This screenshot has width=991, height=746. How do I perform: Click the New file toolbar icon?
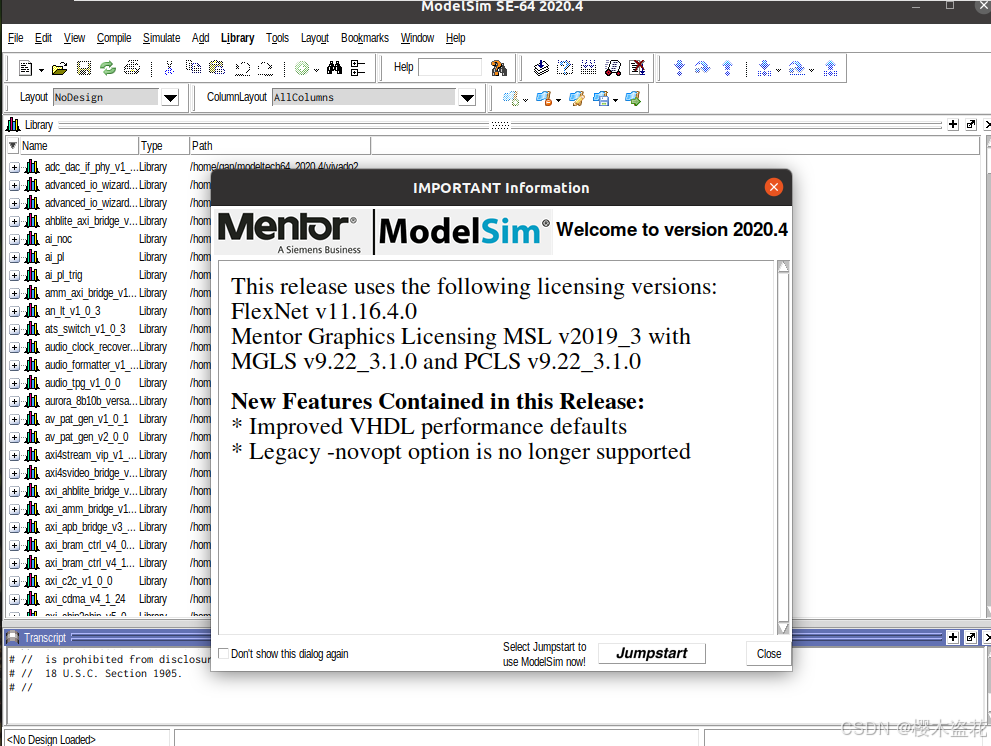tap(26, 68)
